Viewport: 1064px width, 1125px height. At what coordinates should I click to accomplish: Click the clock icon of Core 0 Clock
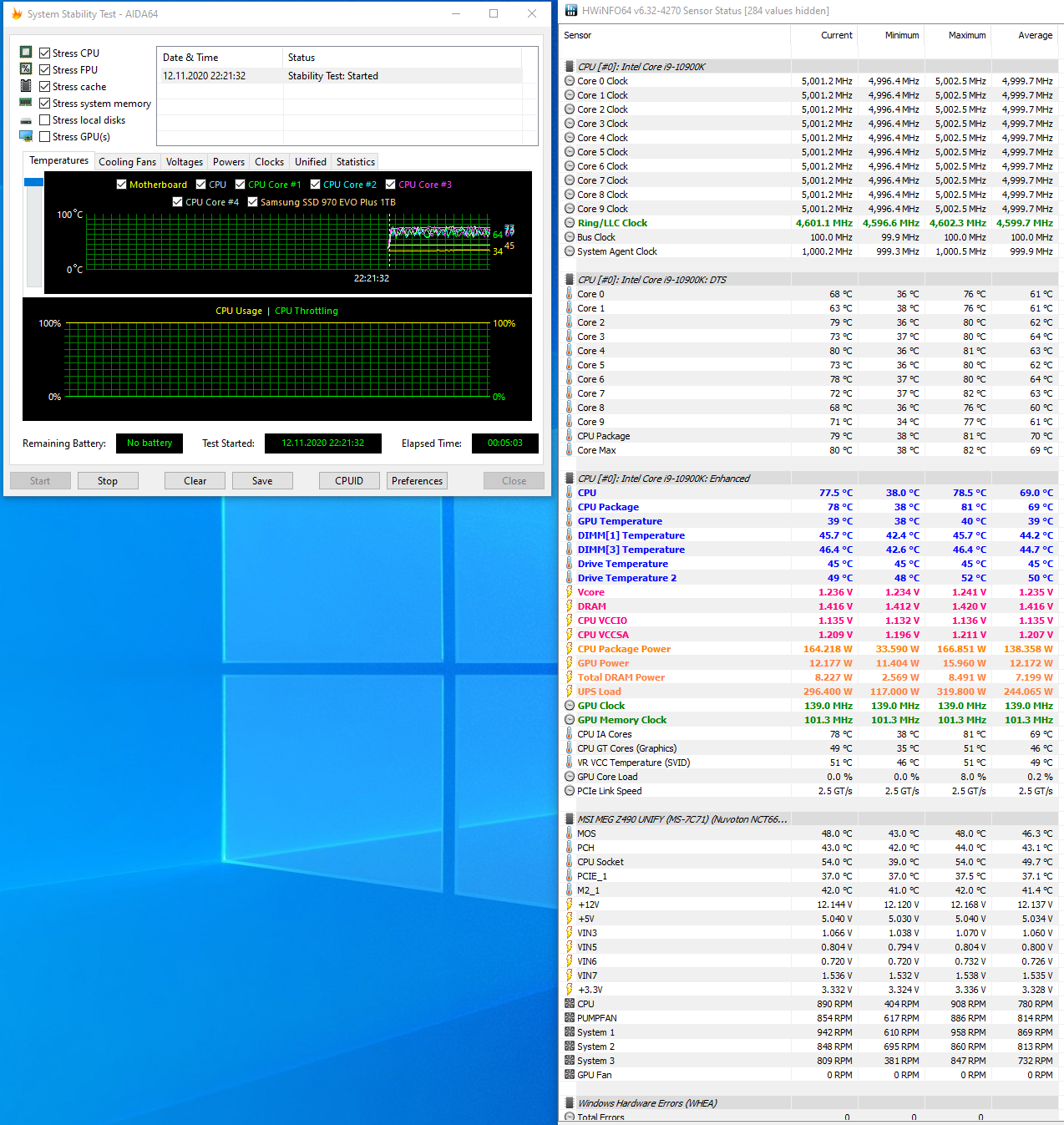pyautogui.click(x=570, y=81)
